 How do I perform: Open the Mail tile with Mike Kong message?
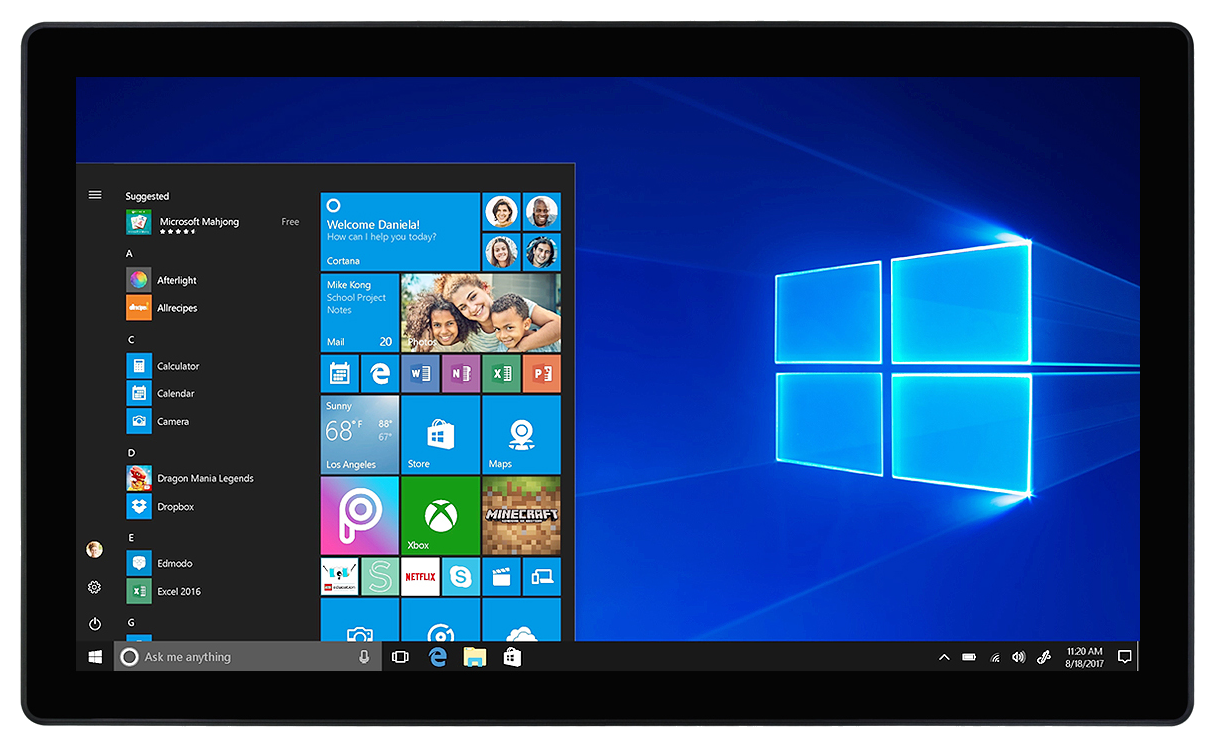click(360, 313)
